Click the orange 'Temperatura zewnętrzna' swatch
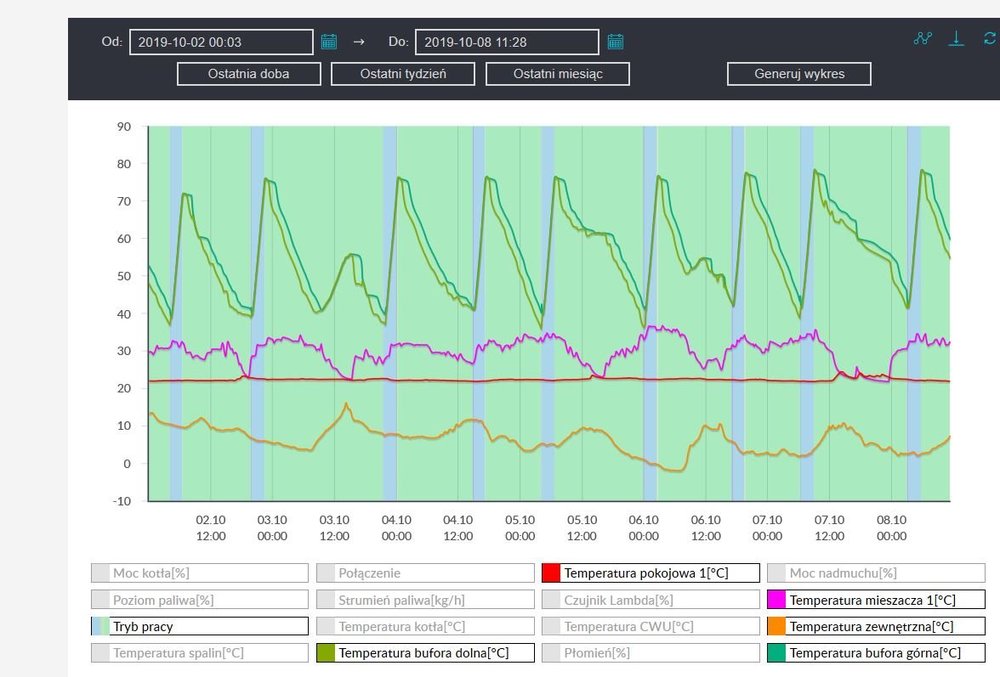 click(776, 626)
